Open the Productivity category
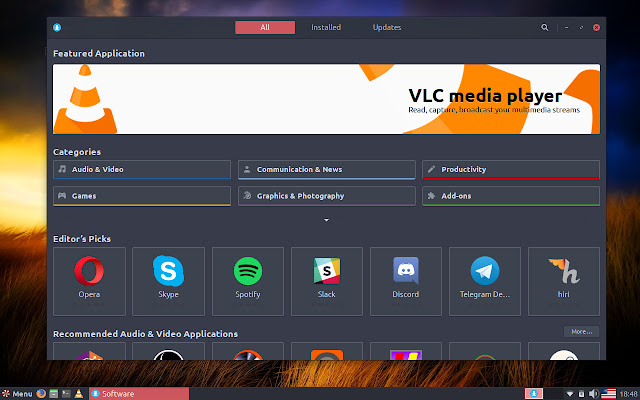Screen dimensions: 640x400 [511, 169]
